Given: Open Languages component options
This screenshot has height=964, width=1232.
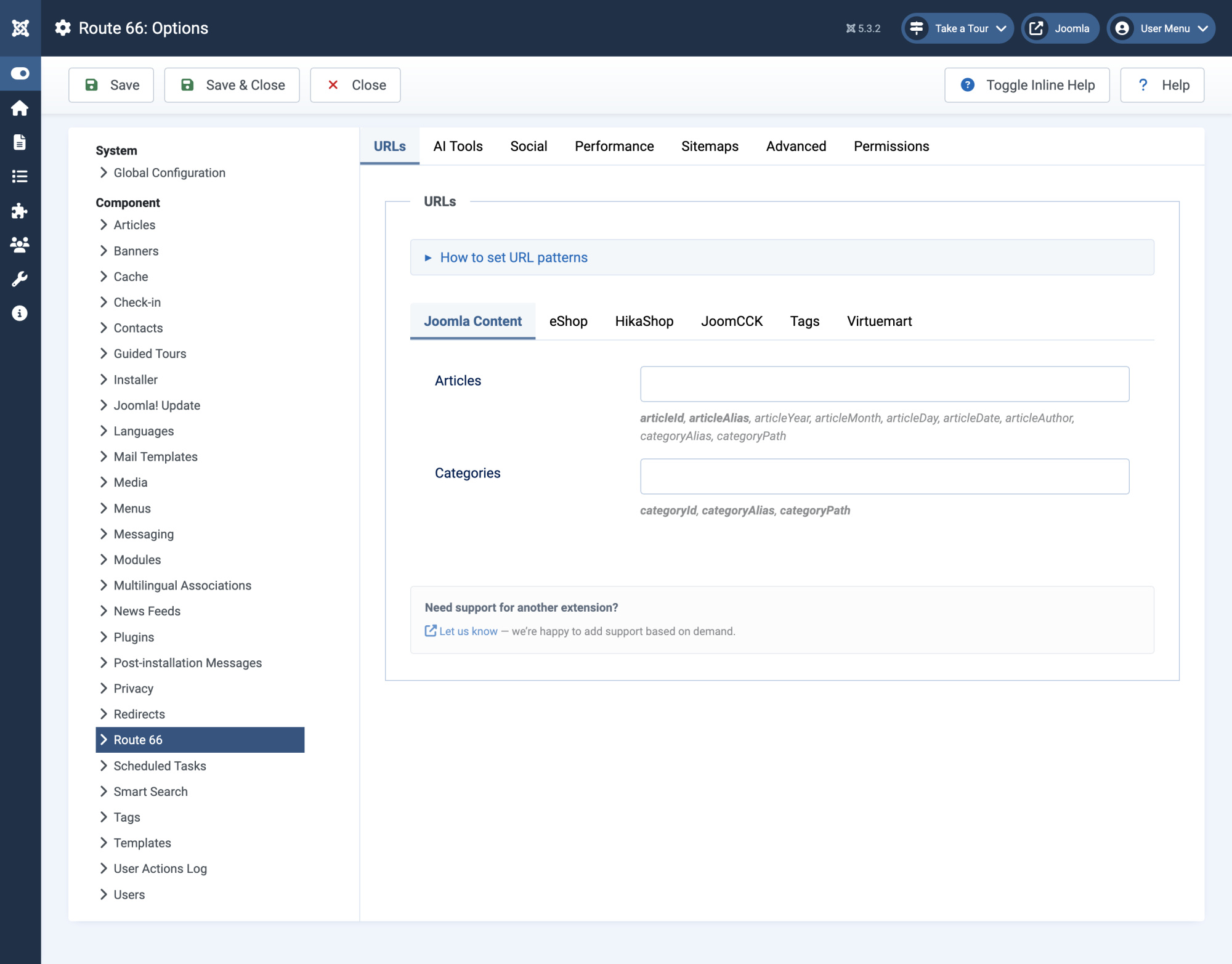Looking at the screenshot, I should pos(144,431).
